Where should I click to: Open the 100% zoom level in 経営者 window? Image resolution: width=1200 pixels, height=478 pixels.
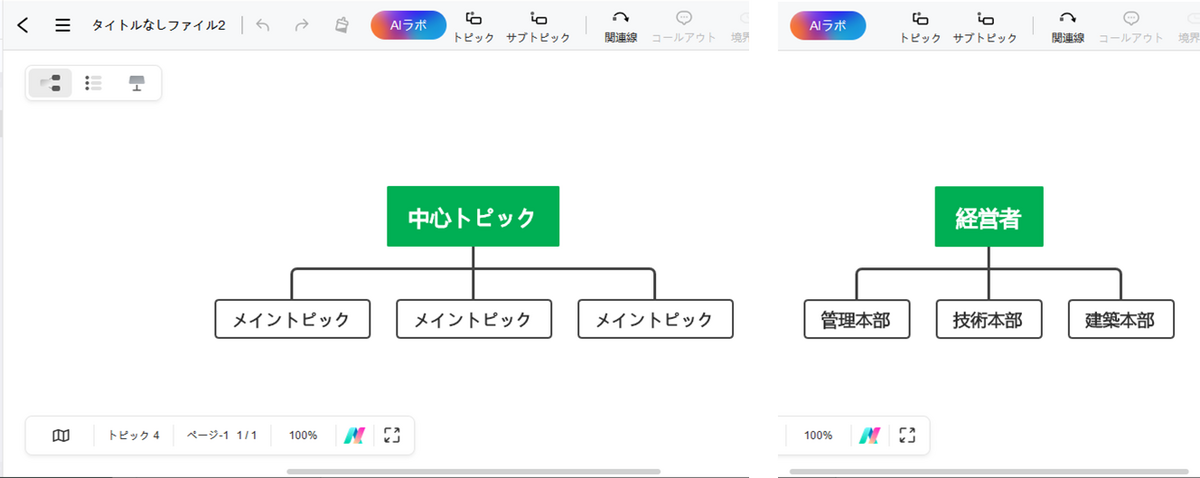(x=818, y=435)
